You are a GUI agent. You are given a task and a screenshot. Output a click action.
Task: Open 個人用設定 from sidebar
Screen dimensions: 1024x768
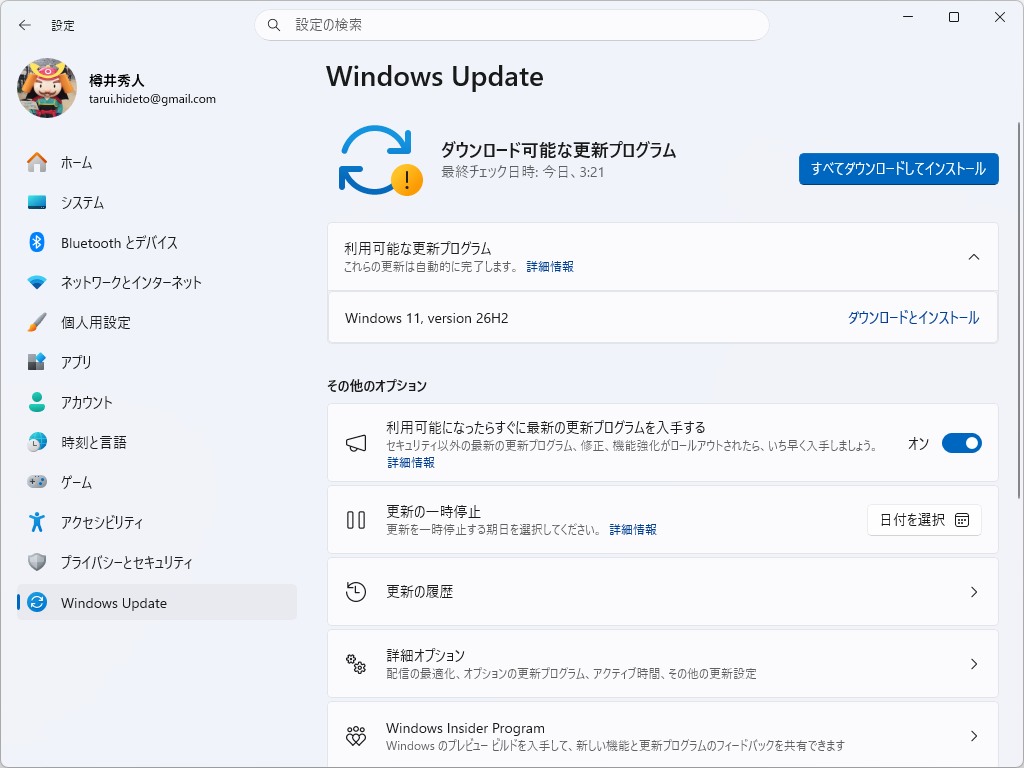[x=157, y=322]
